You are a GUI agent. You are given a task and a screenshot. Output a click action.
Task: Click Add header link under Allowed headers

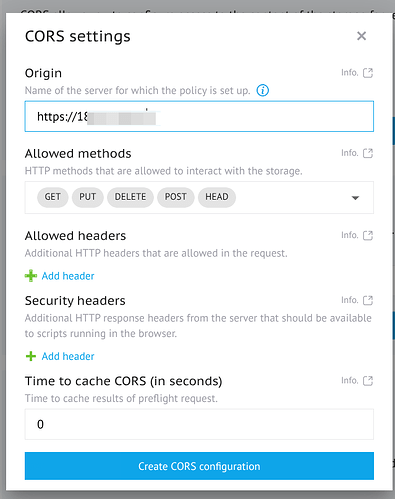click(x=68, y=276)
